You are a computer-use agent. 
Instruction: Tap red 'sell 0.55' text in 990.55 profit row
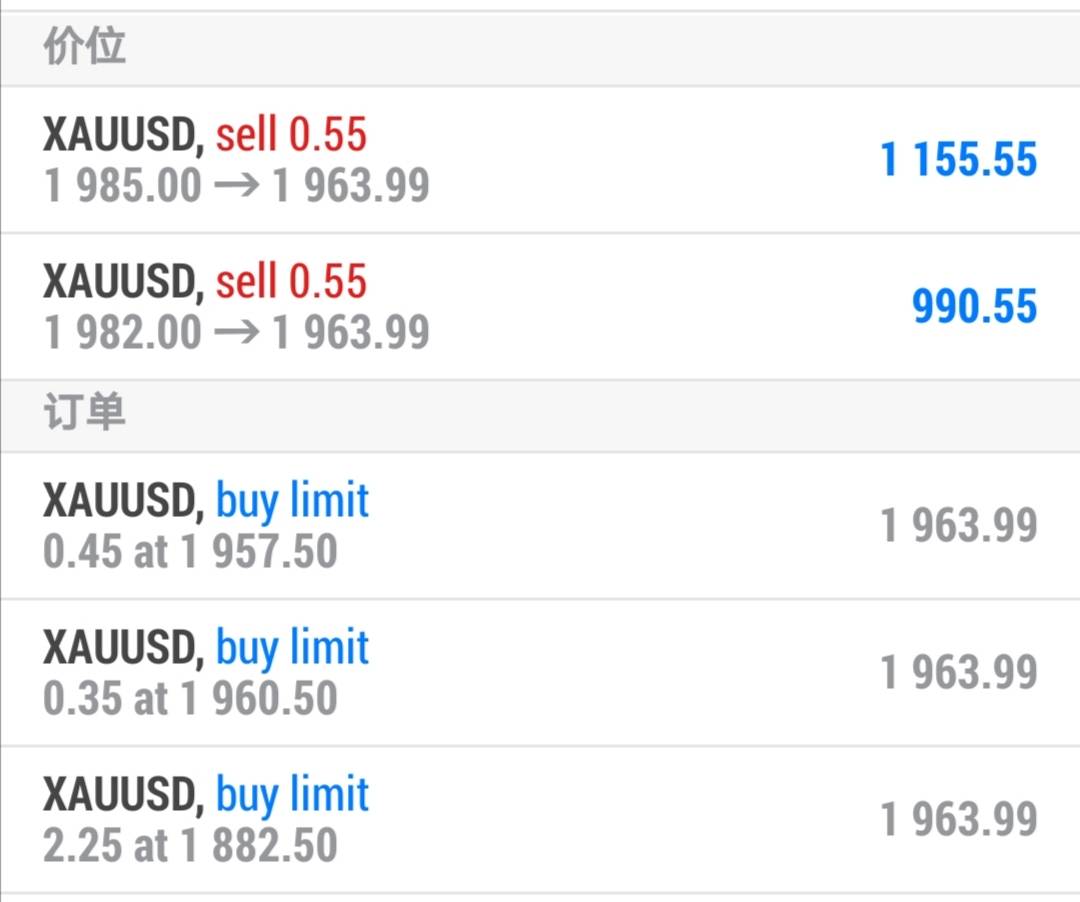pyautogui.click(x=291, y=282)
